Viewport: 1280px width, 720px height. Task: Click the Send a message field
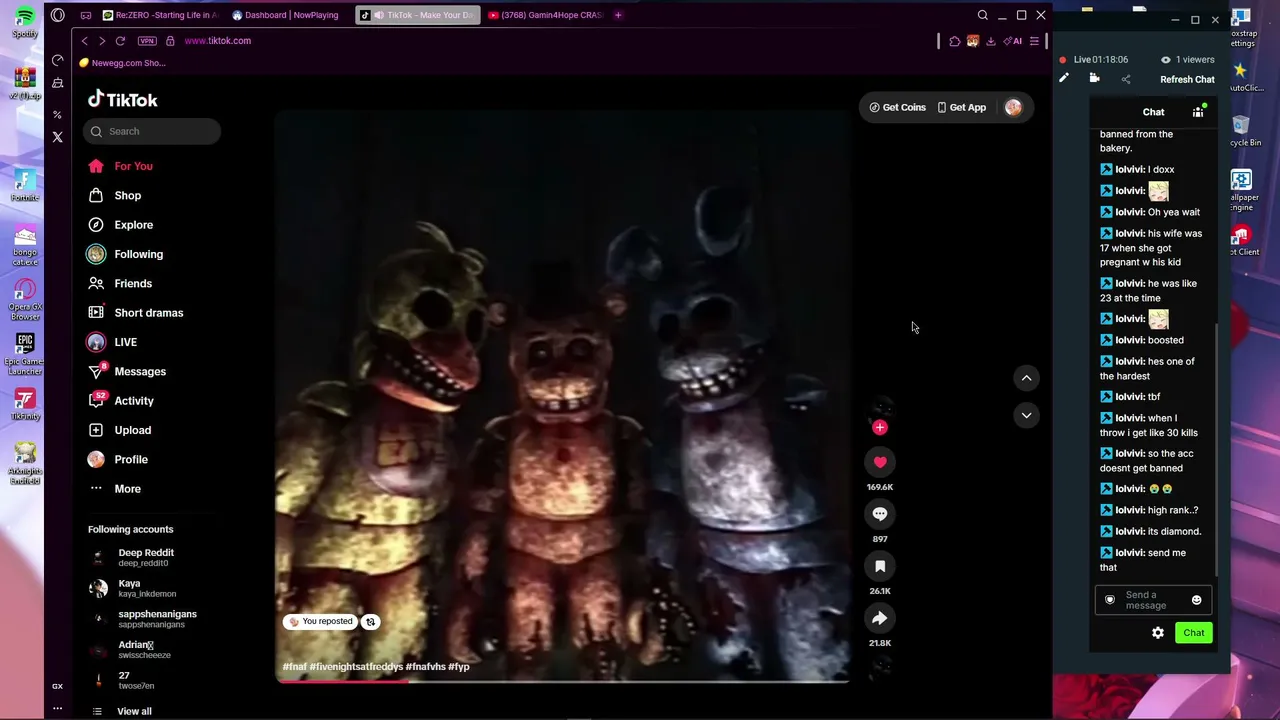click(1154, 600)
